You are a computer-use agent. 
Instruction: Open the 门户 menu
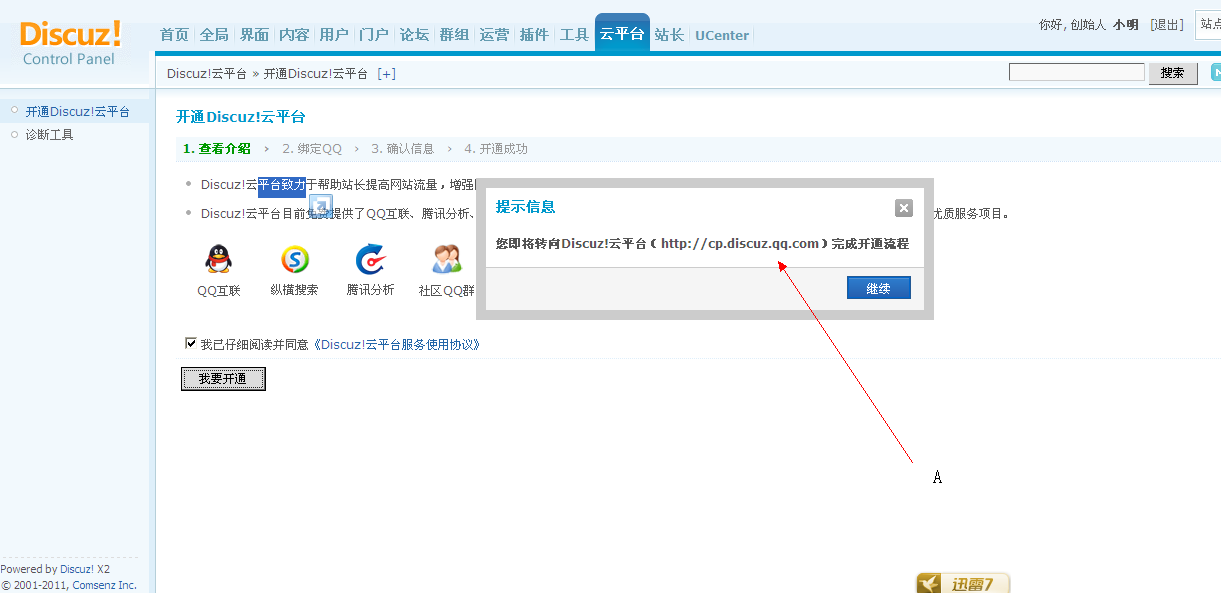click(374, 35)
